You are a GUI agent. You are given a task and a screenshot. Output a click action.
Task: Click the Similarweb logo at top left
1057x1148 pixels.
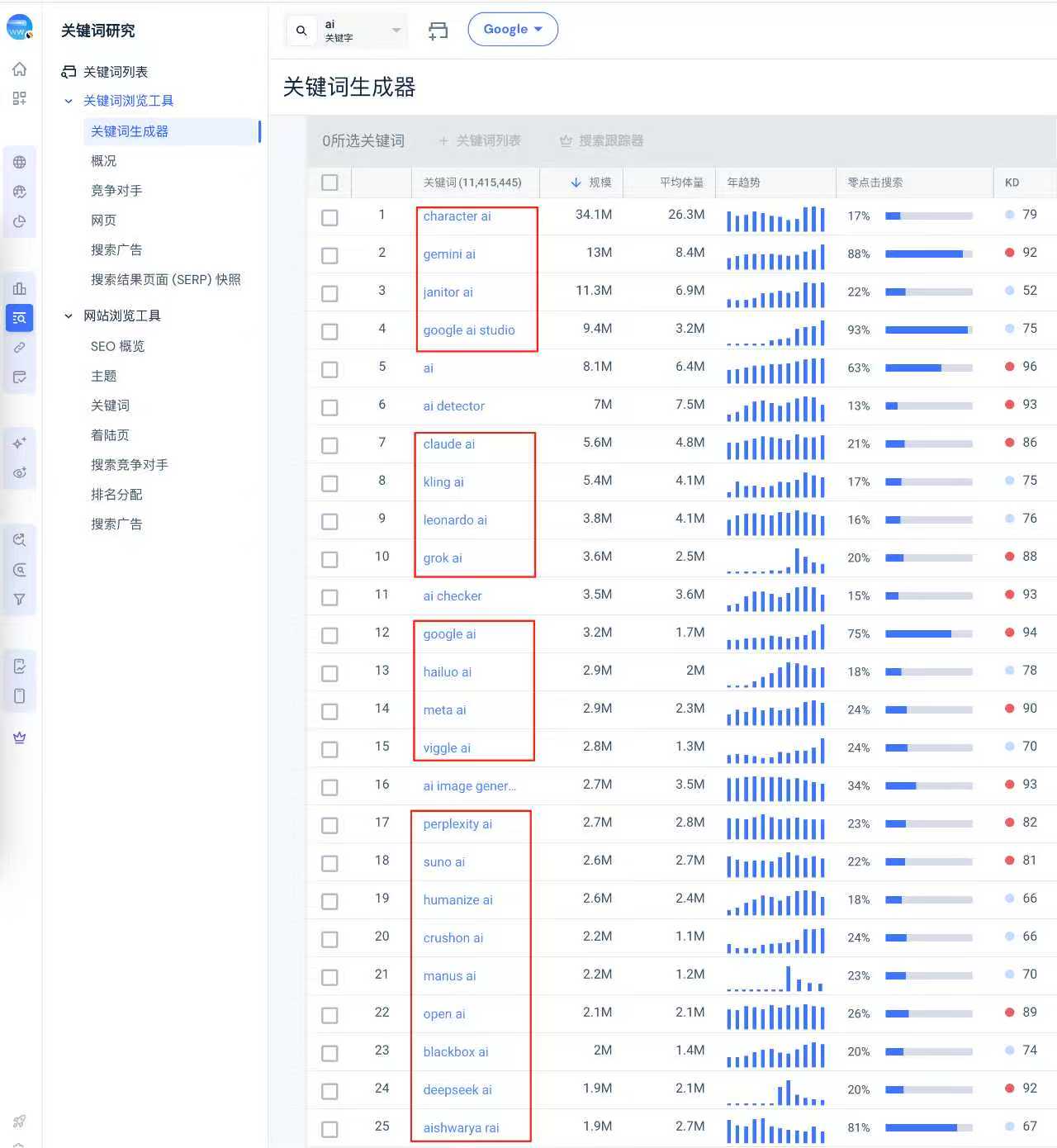click(20, 27)
